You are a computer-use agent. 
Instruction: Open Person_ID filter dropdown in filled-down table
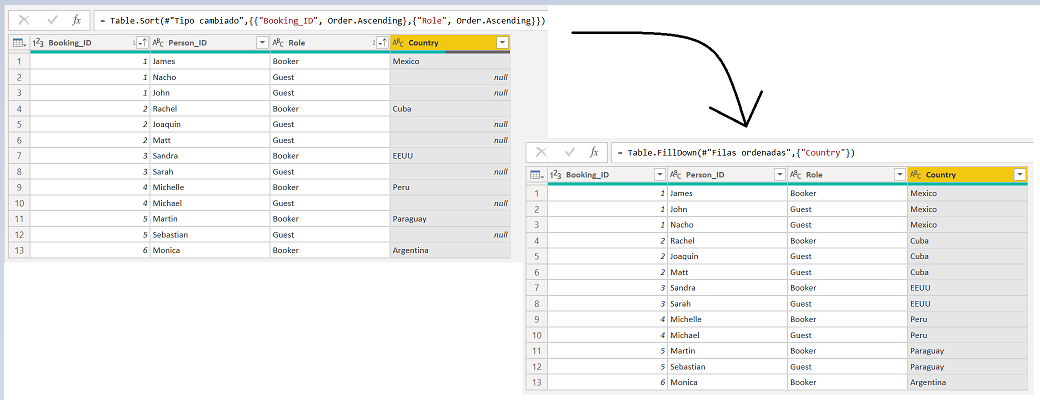click(x=779, y=174)
